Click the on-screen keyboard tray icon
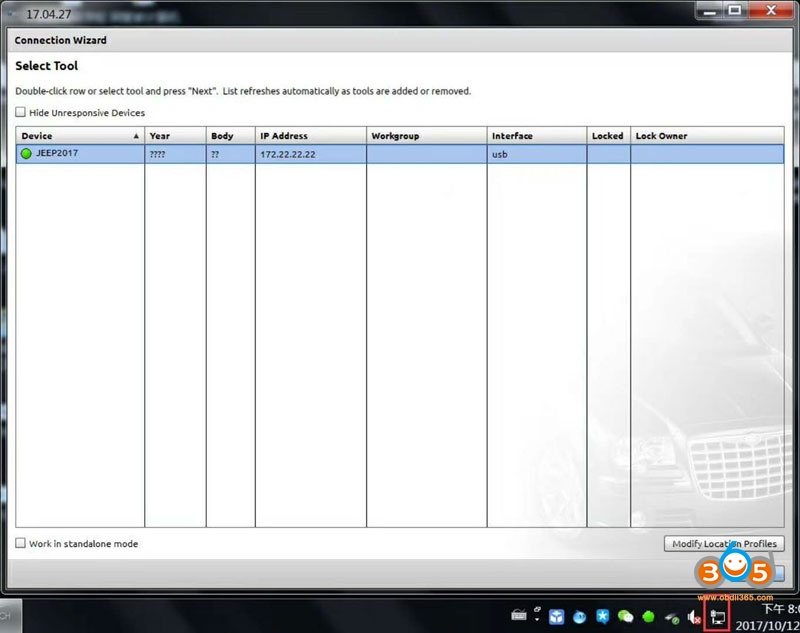800x633 pixels. [x=518, y=616]
